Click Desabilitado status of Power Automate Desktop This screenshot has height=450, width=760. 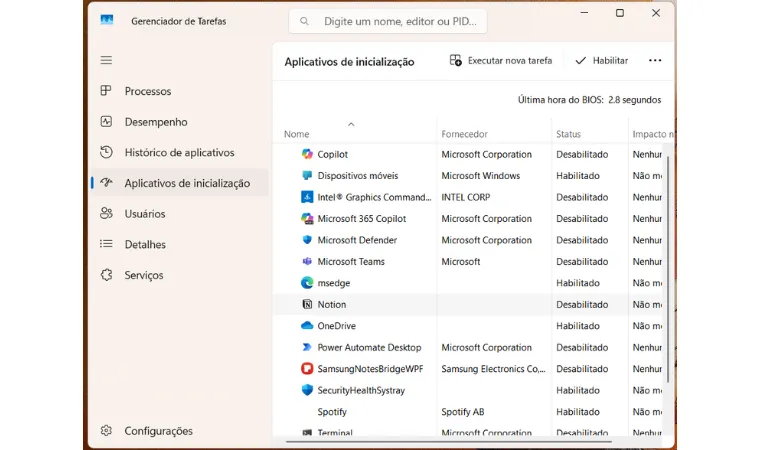tap(582, 347)
